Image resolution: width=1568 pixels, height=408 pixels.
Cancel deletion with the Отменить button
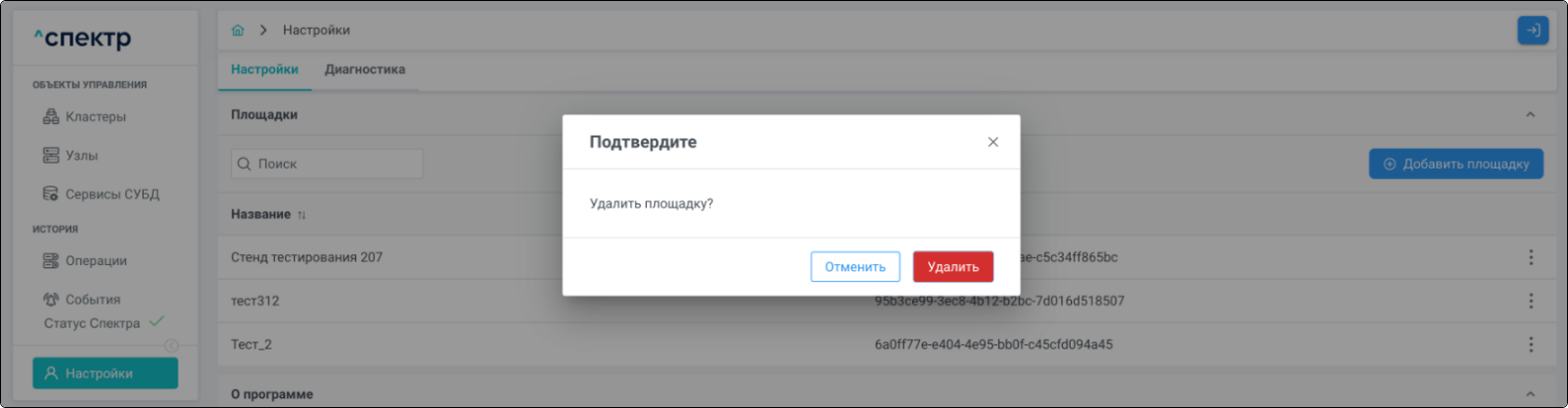(854, 266)
